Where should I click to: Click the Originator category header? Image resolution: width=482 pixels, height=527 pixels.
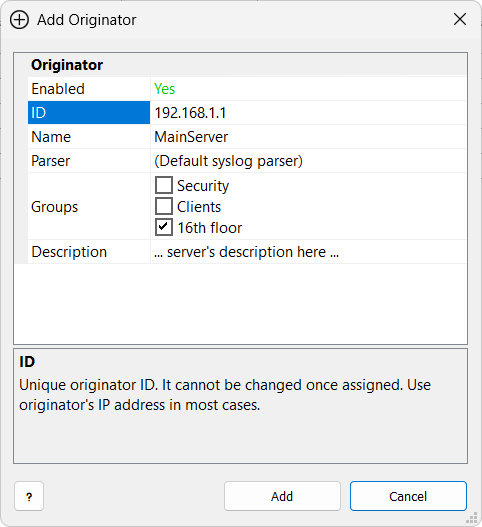241,65
